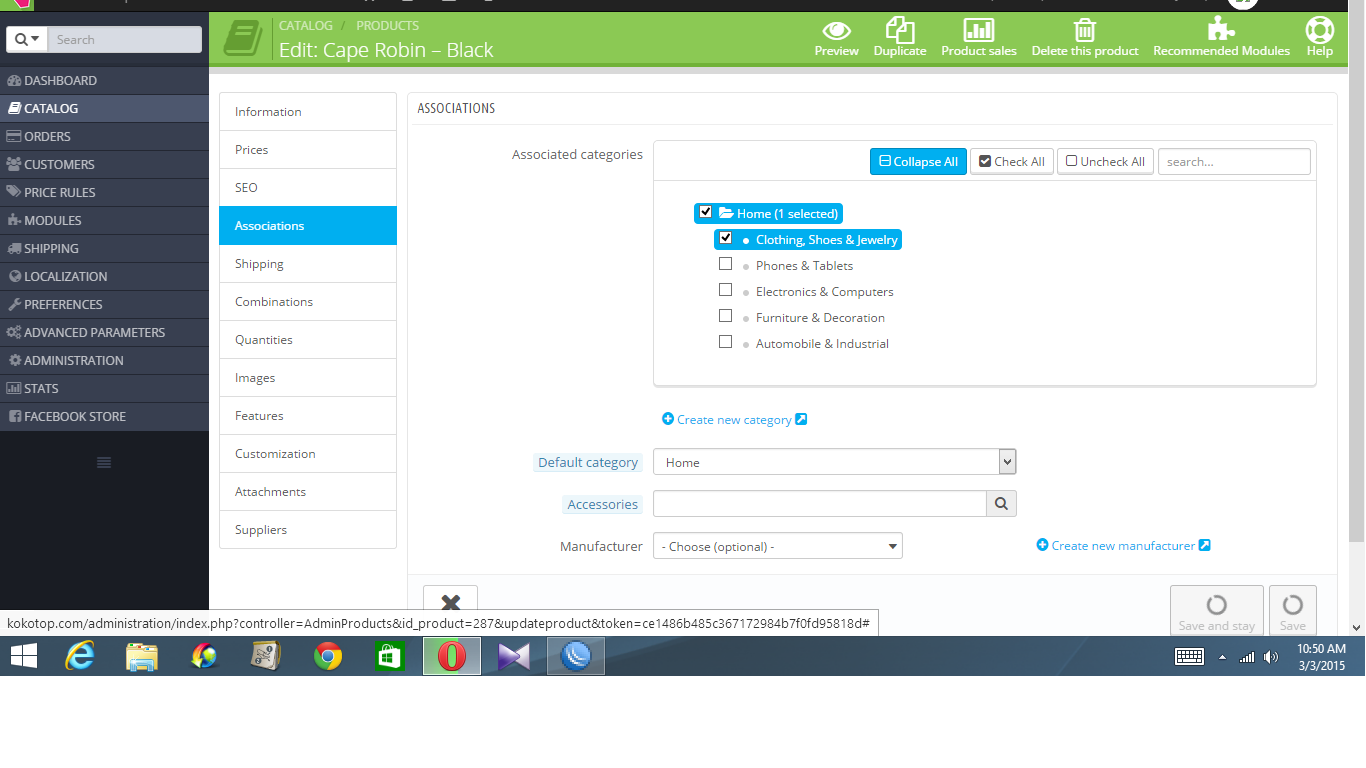The image size is (1366, 768).
Task: Open the product Preview
Action: [836, 39]
